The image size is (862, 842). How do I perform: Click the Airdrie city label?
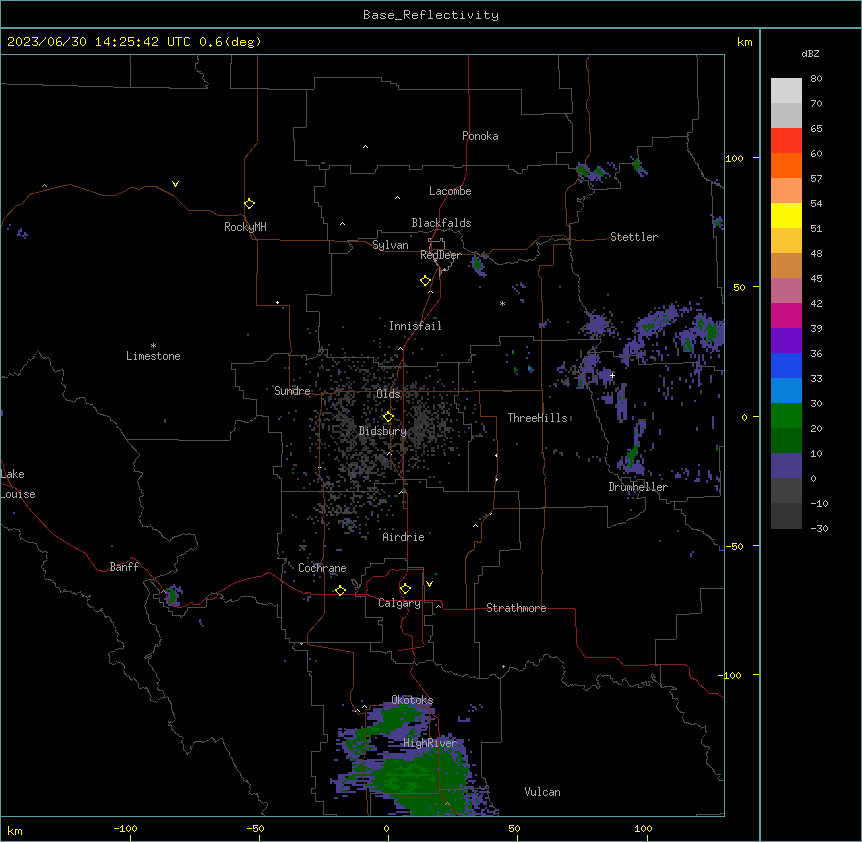[403, 537]
